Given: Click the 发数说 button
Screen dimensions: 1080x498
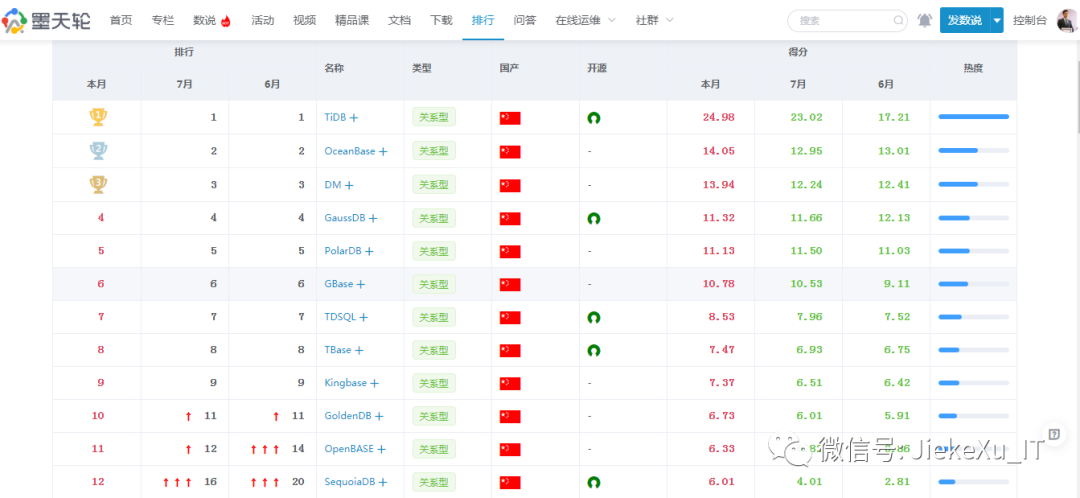Looking at the screenshot, I should tap(964, 21).
